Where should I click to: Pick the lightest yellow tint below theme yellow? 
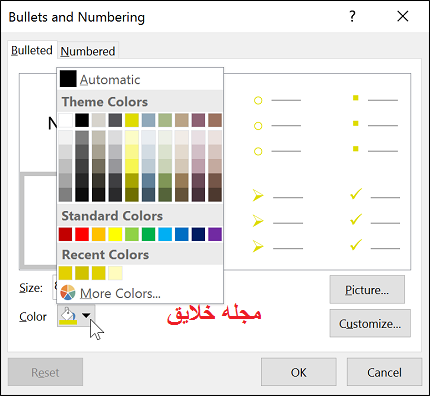pos(132,137)
